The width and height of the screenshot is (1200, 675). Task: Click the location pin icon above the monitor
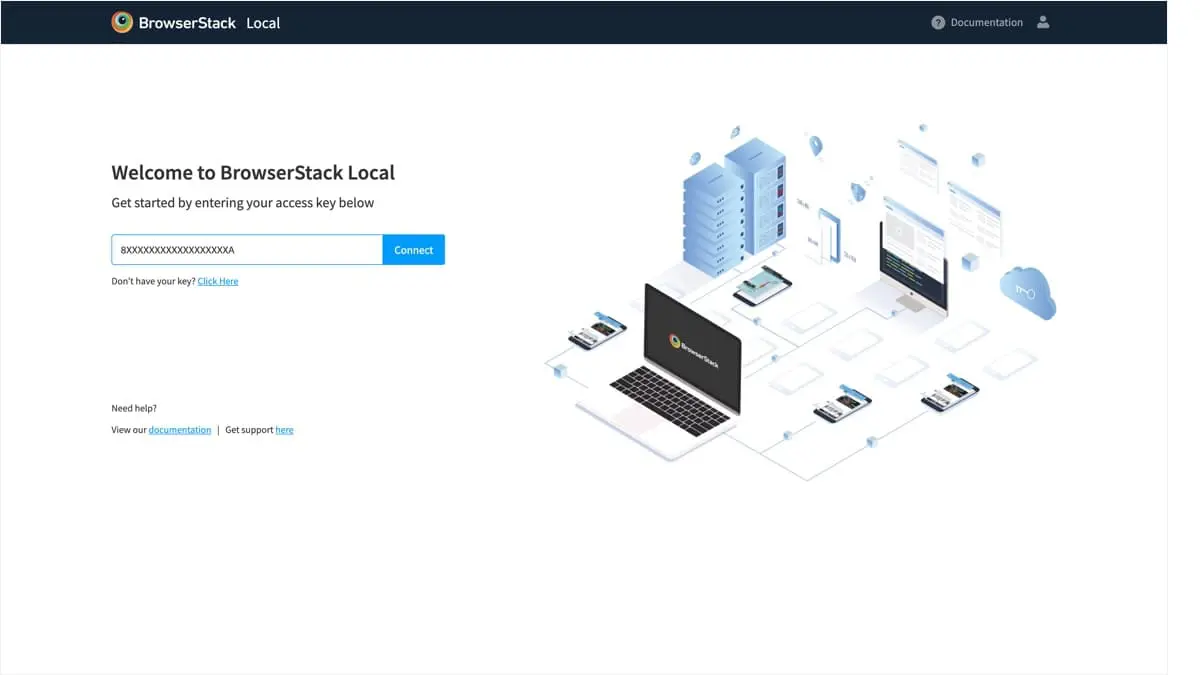point(815,146)
